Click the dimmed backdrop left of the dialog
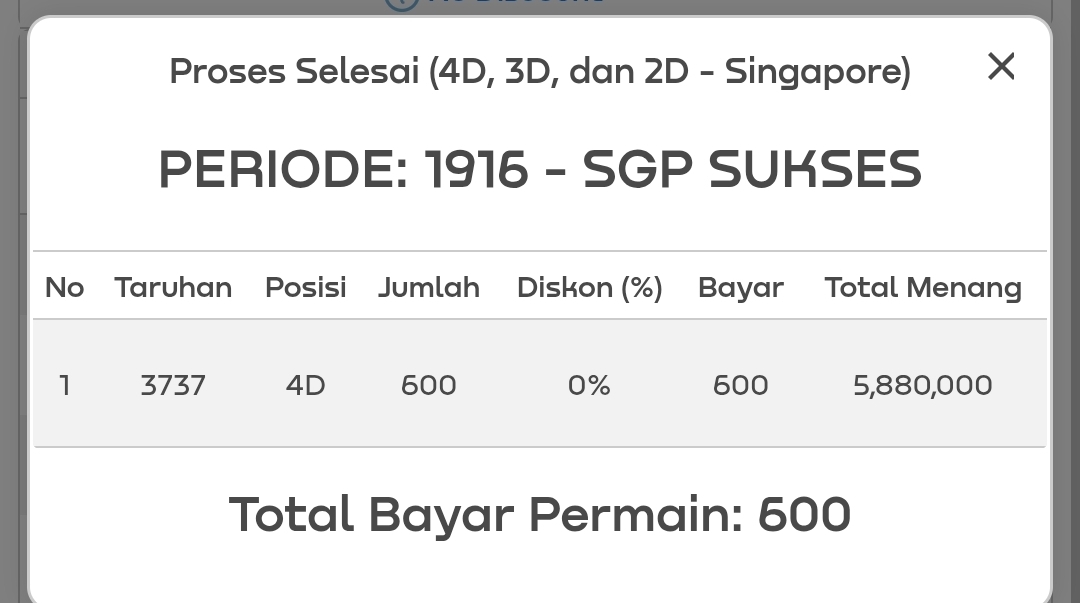This screenshot has height=603, width=1080. (x=12, y=300)
